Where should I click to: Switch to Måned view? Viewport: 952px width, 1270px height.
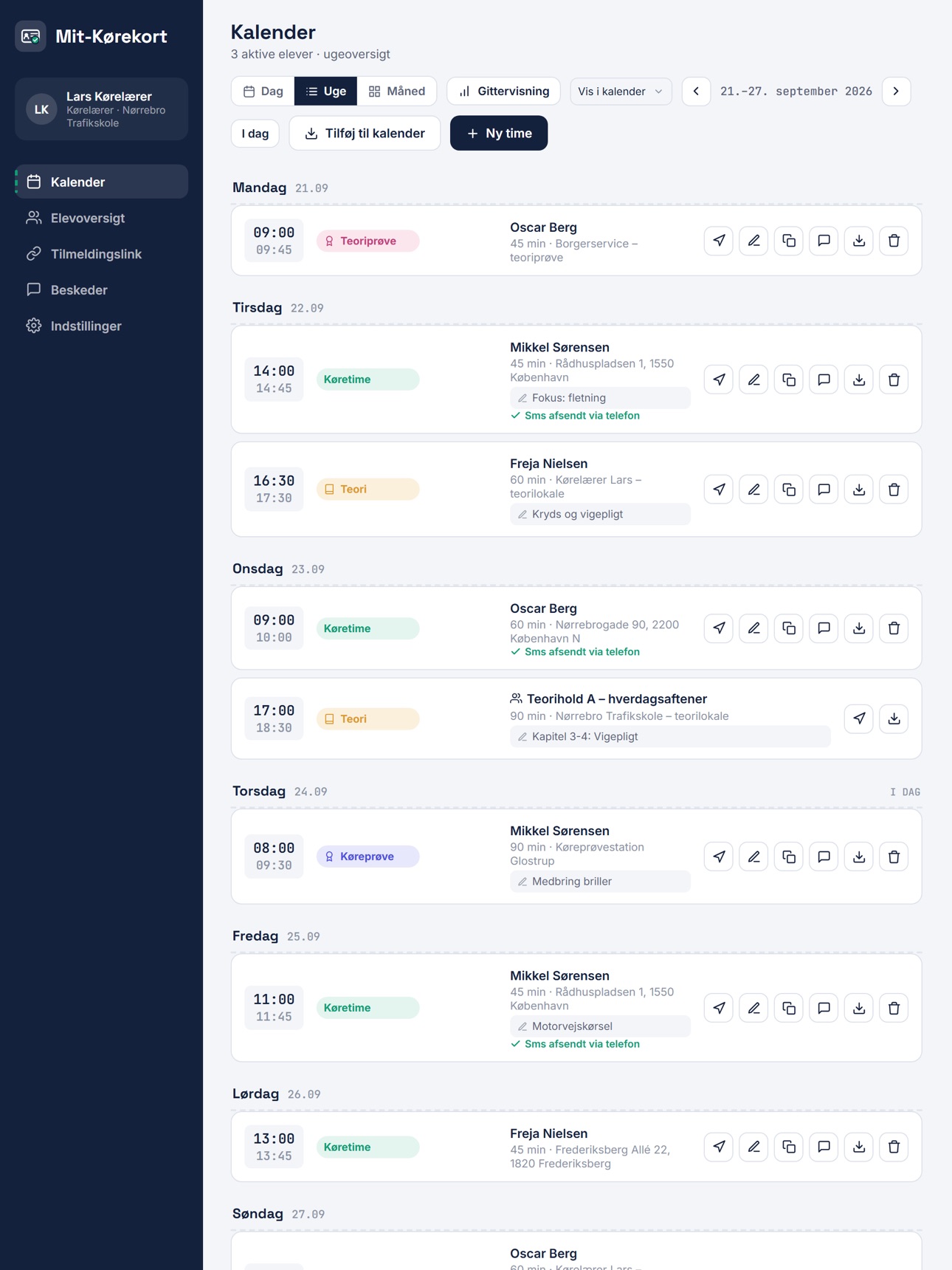[x=397, y=92]
